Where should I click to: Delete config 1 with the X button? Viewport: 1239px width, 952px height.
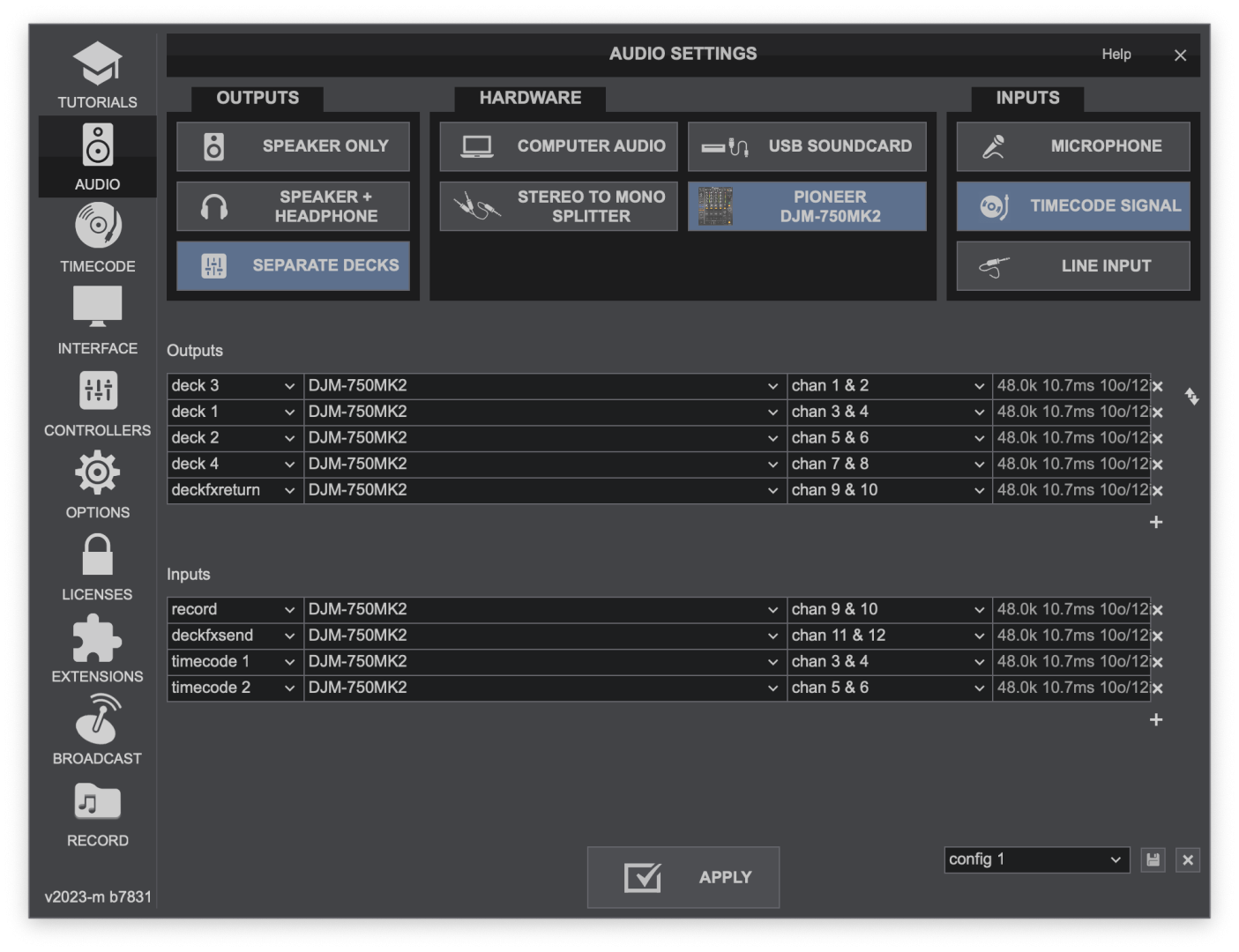point(1188,859)
